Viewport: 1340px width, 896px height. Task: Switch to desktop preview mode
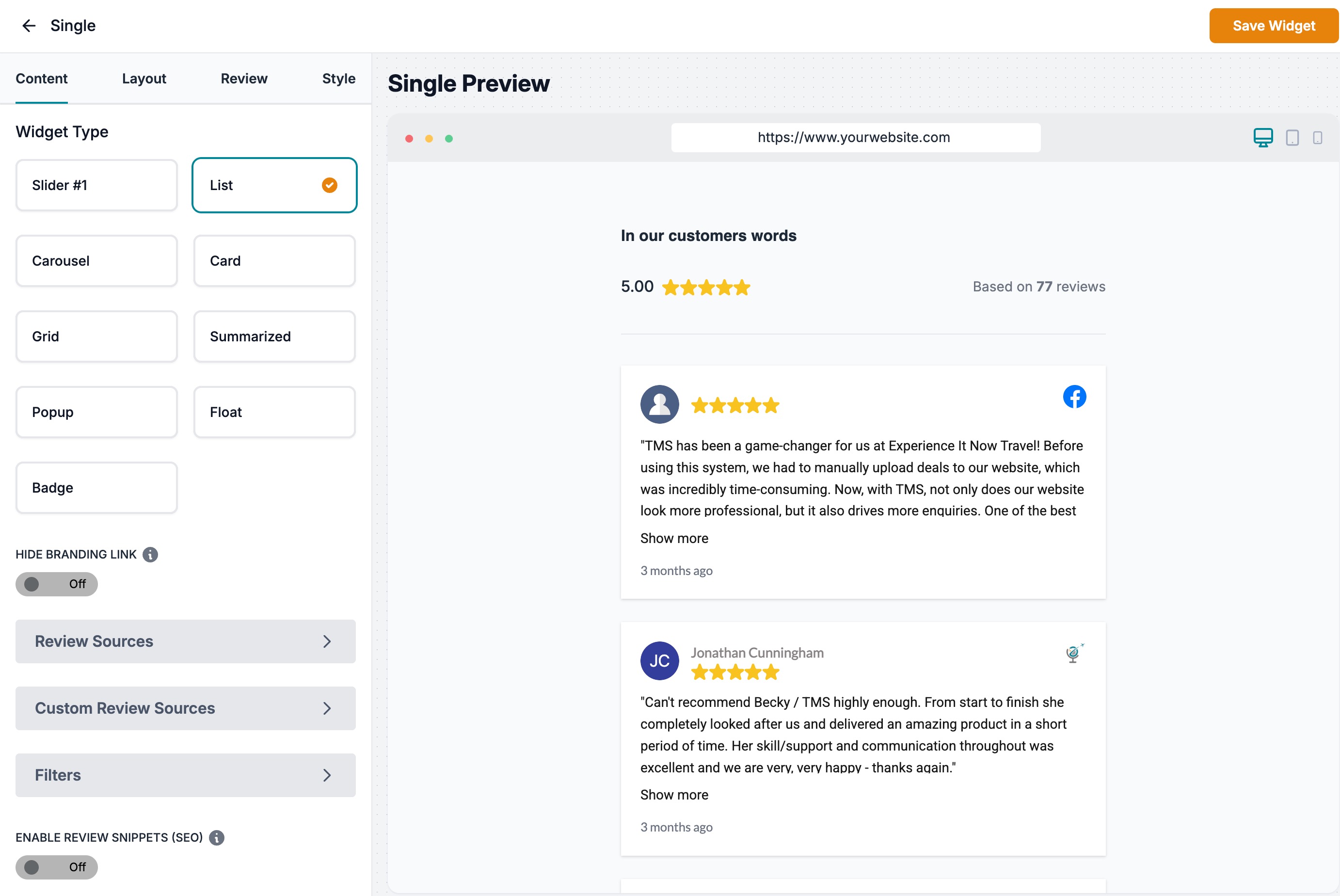click(x=1263, y=138)
